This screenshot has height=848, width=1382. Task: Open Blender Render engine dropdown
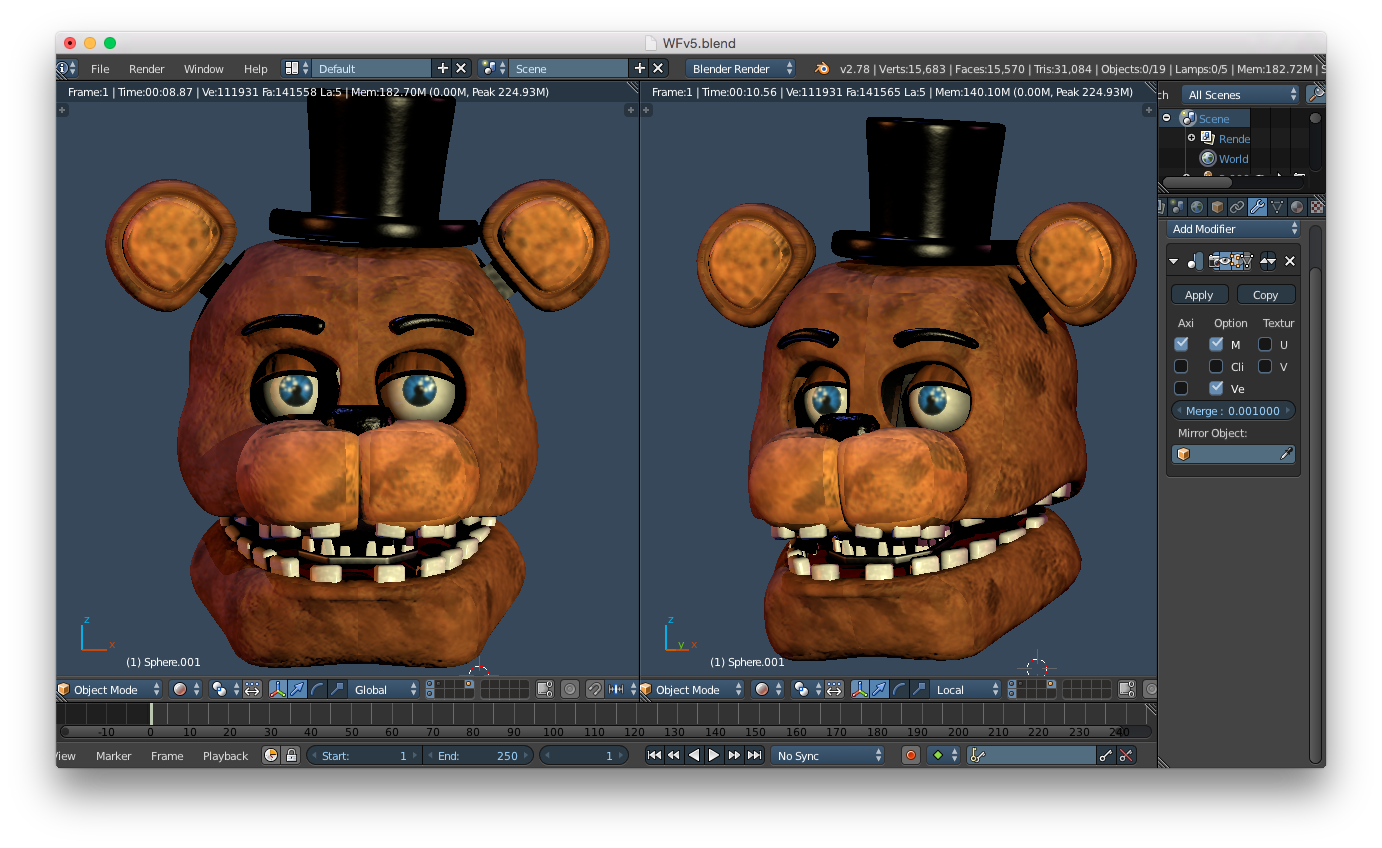click(x=741, y=69)
